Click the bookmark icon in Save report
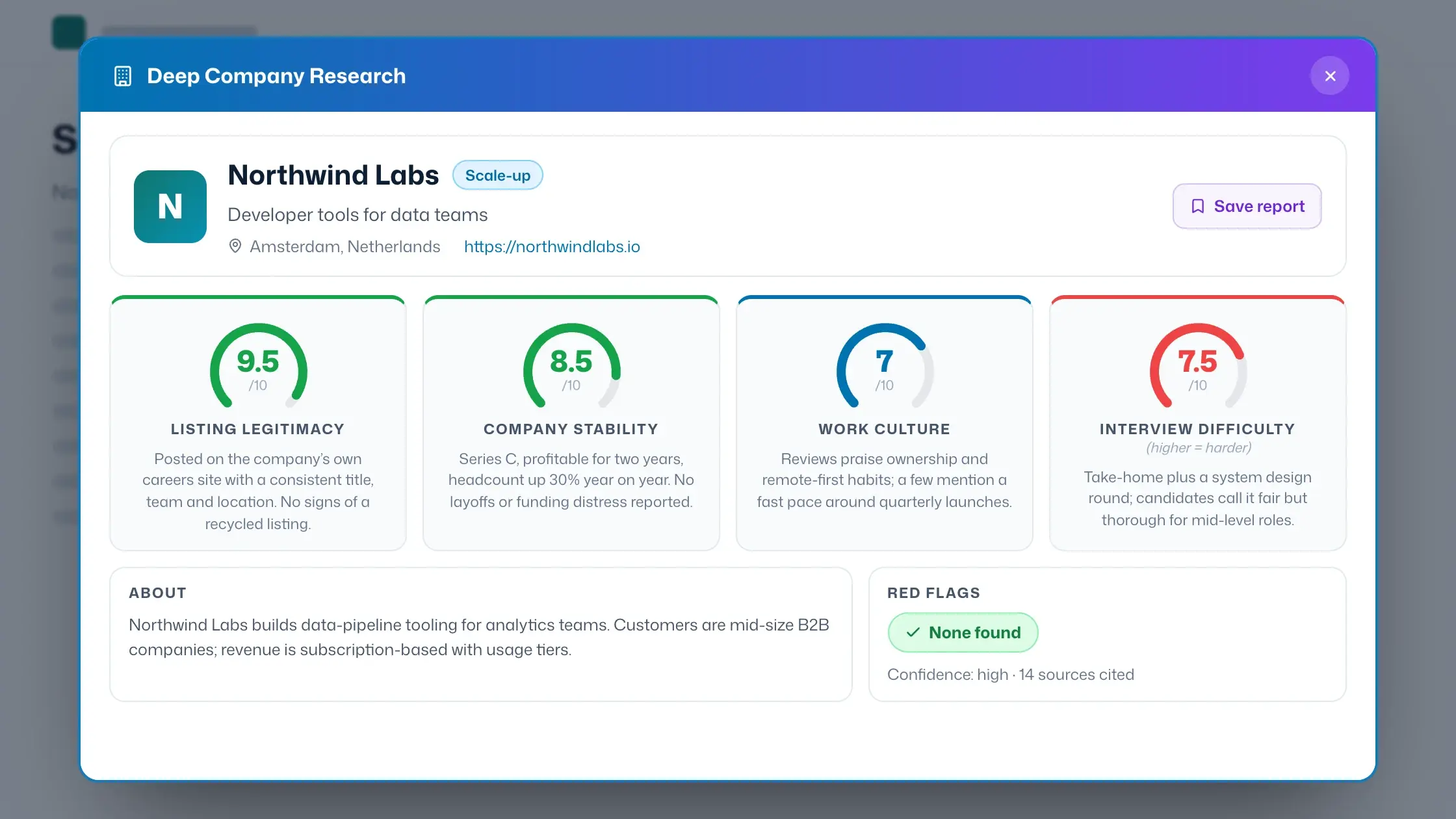This screenshot has width=1456, height=819. [x=1198, y=206]
